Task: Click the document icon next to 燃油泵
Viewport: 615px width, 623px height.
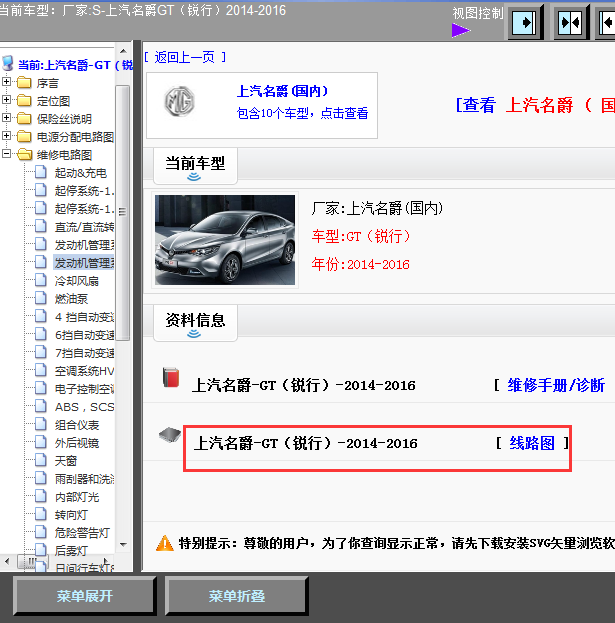Action: [40, 298]
